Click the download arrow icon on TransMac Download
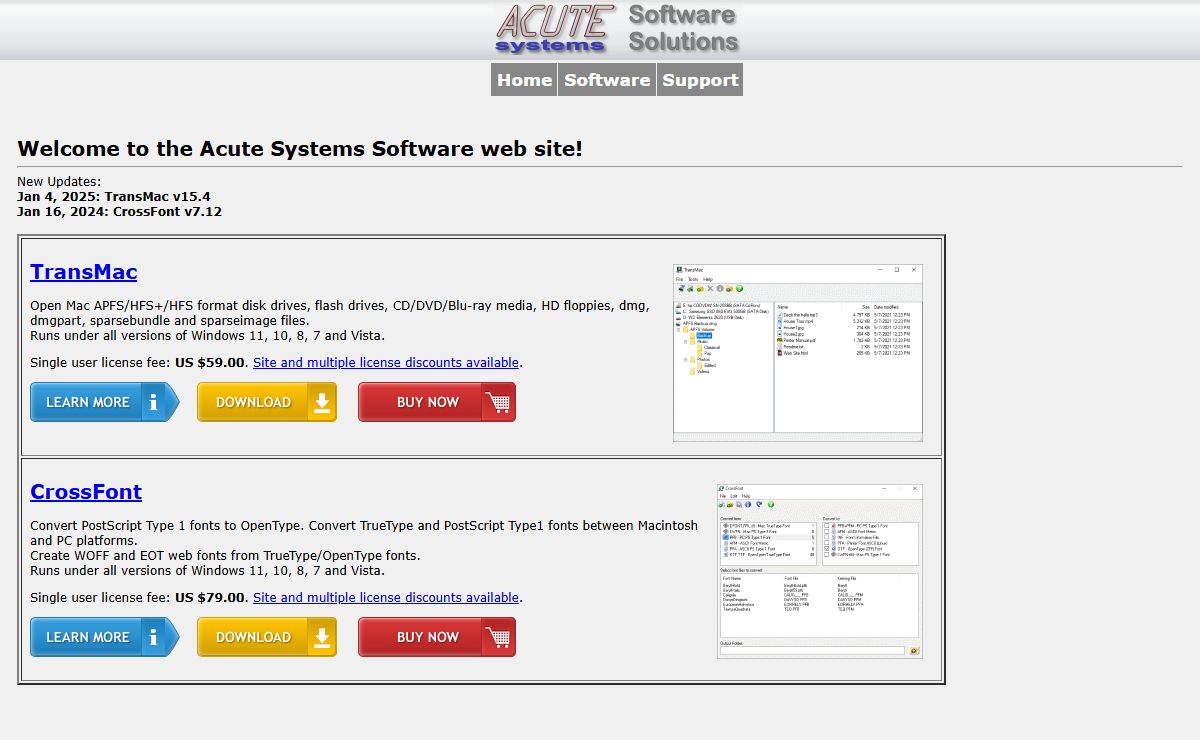 pos(321,402)
